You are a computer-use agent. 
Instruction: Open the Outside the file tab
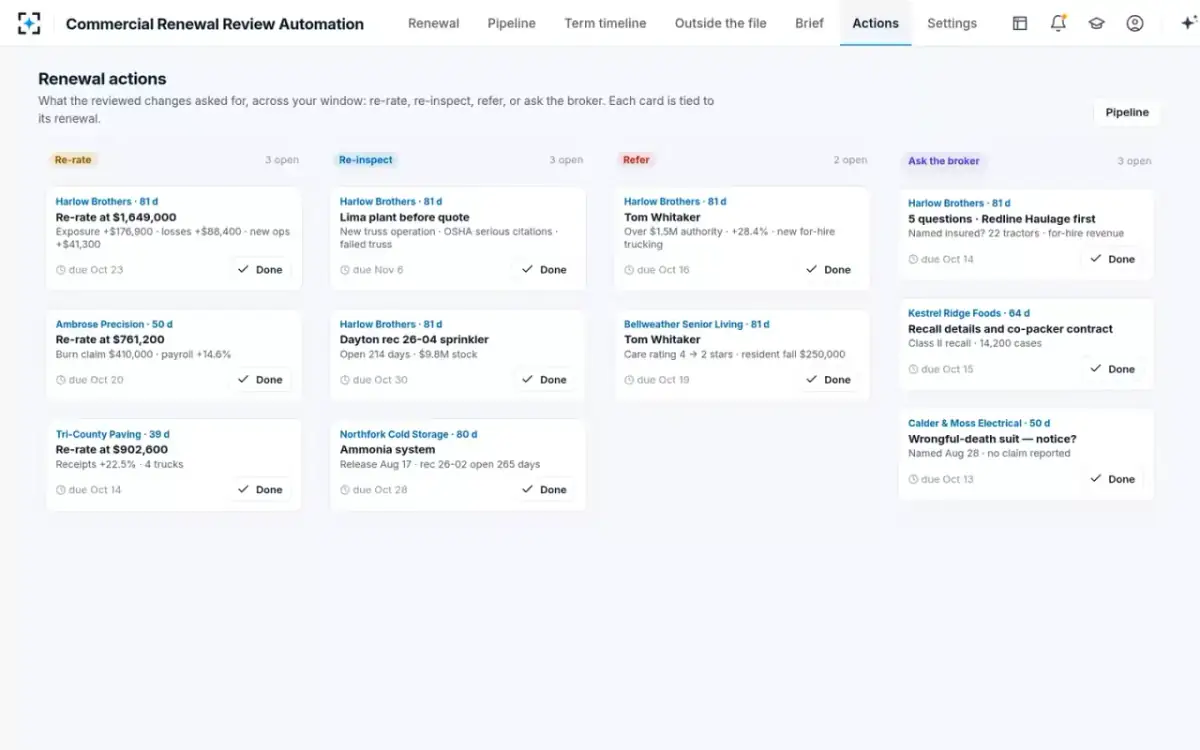click(720, 23)
